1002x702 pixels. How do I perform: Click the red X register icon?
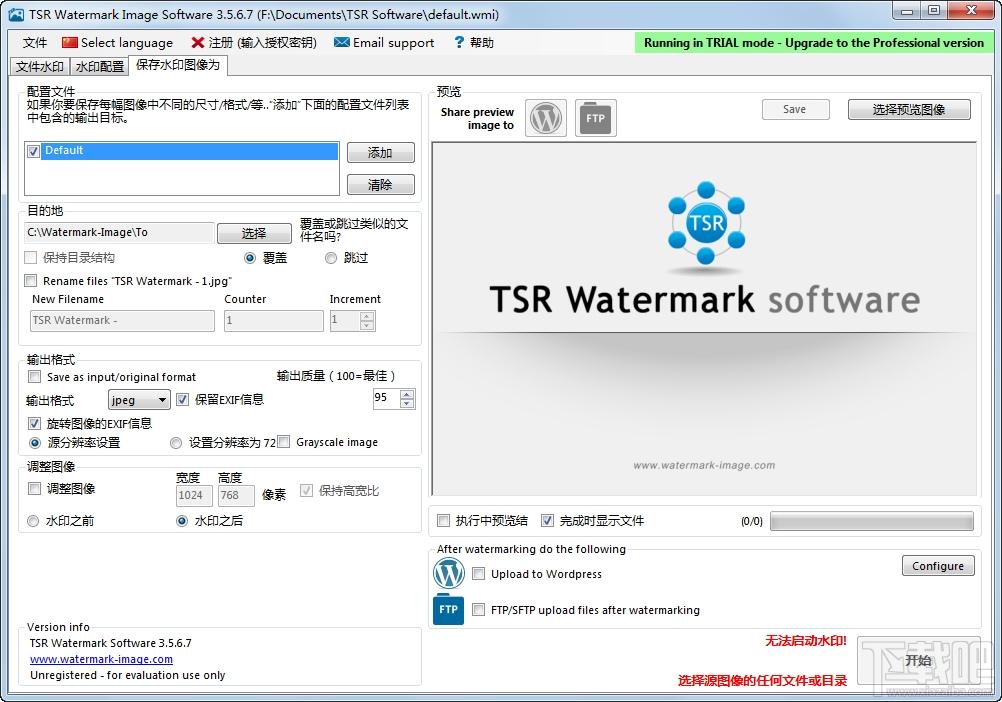(197, 42)
